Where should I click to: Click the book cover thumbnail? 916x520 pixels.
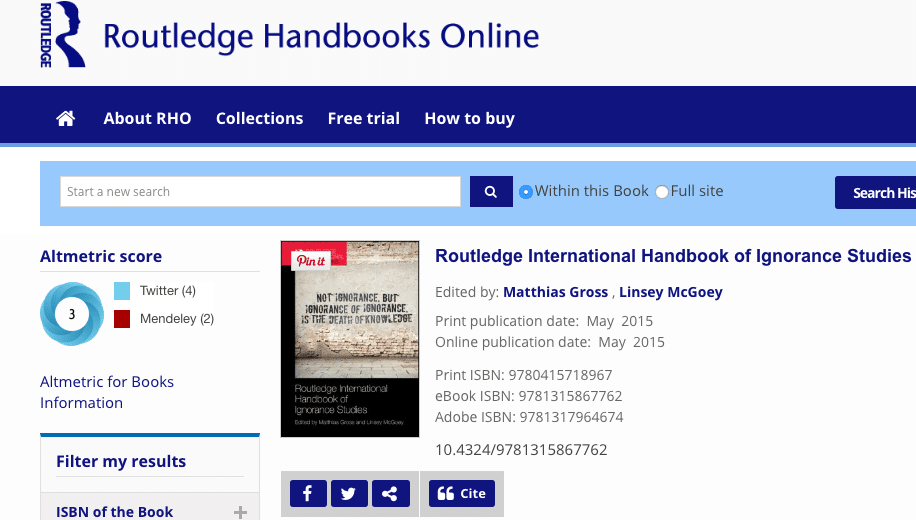tap(350, 339)
